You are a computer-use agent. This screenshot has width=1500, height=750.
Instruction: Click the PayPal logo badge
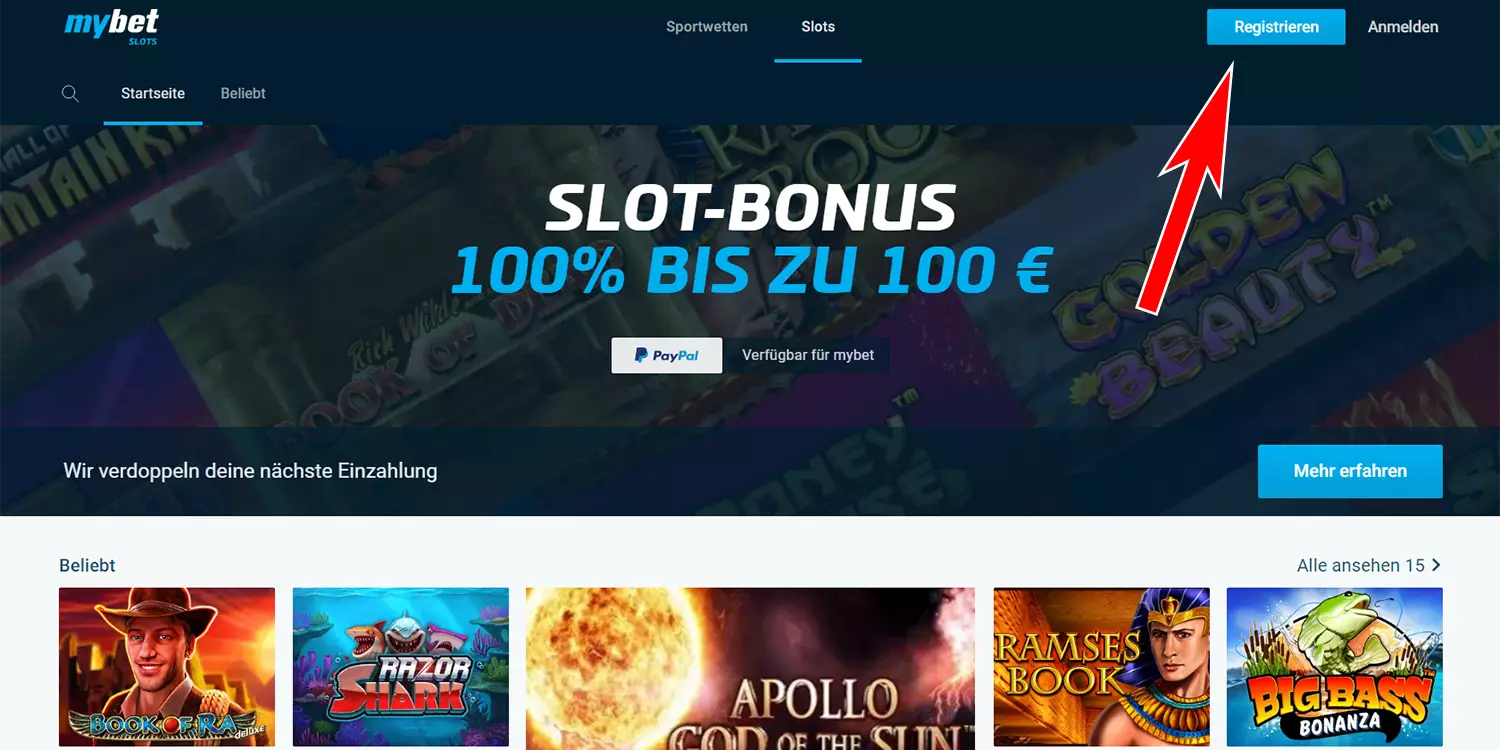click(667, 355)
